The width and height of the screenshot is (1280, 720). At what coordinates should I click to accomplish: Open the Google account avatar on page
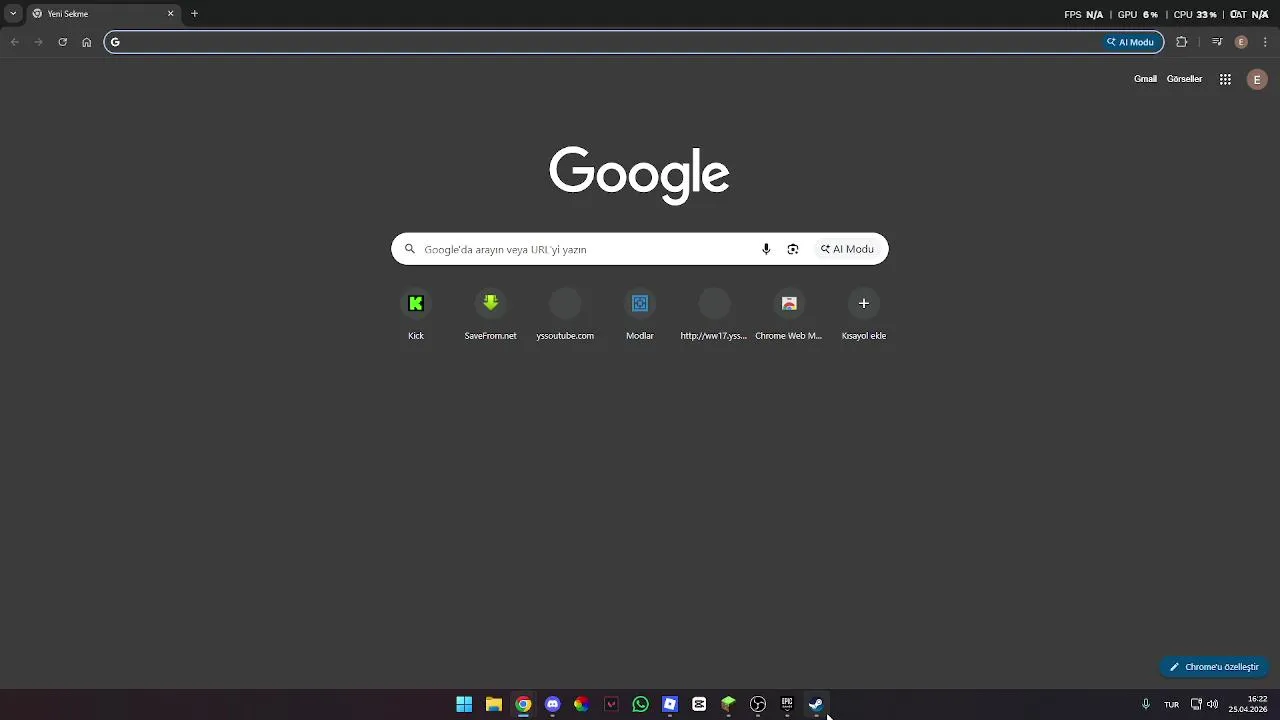point(1257,79)
